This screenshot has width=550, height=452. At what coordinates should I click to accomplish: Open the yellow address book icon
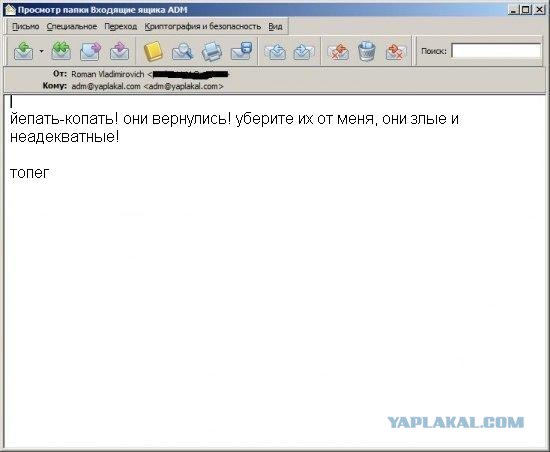[x=153, y=51]
